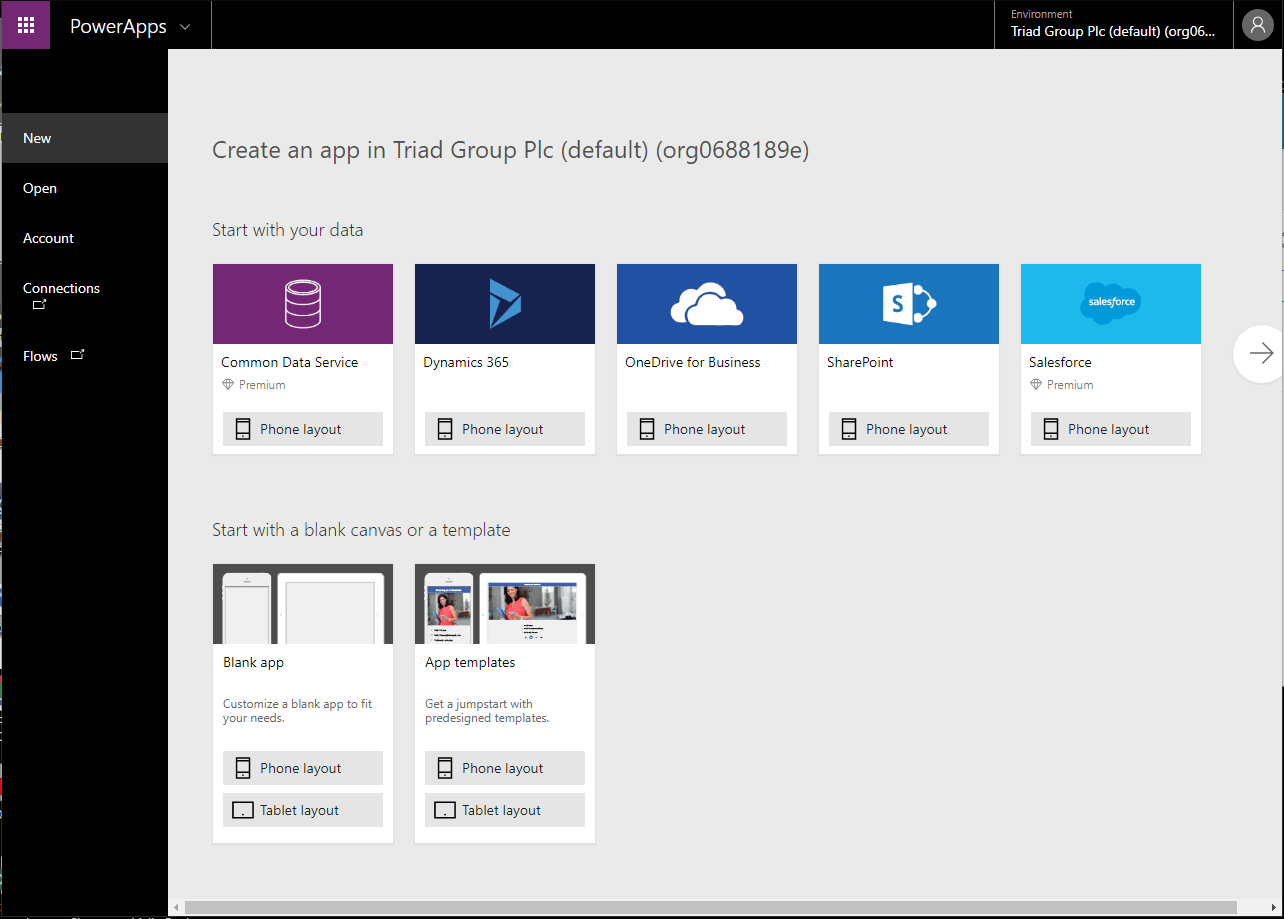Choose Phone layout for Dynamics 365
The height and width of the screenshot is (919, 1284).
[x=505, y=429]
